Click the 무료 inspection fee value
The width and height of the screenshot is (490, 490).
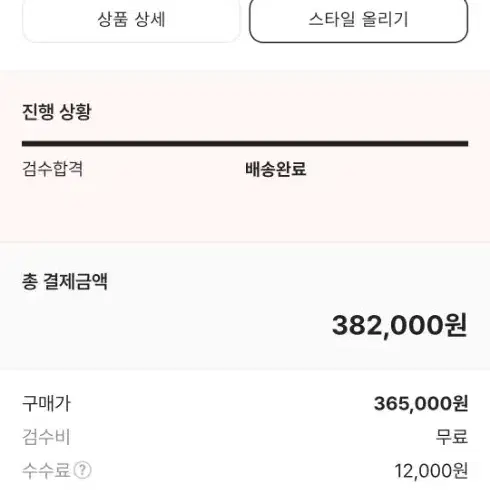pyautogui.click(x=452, y=437)
